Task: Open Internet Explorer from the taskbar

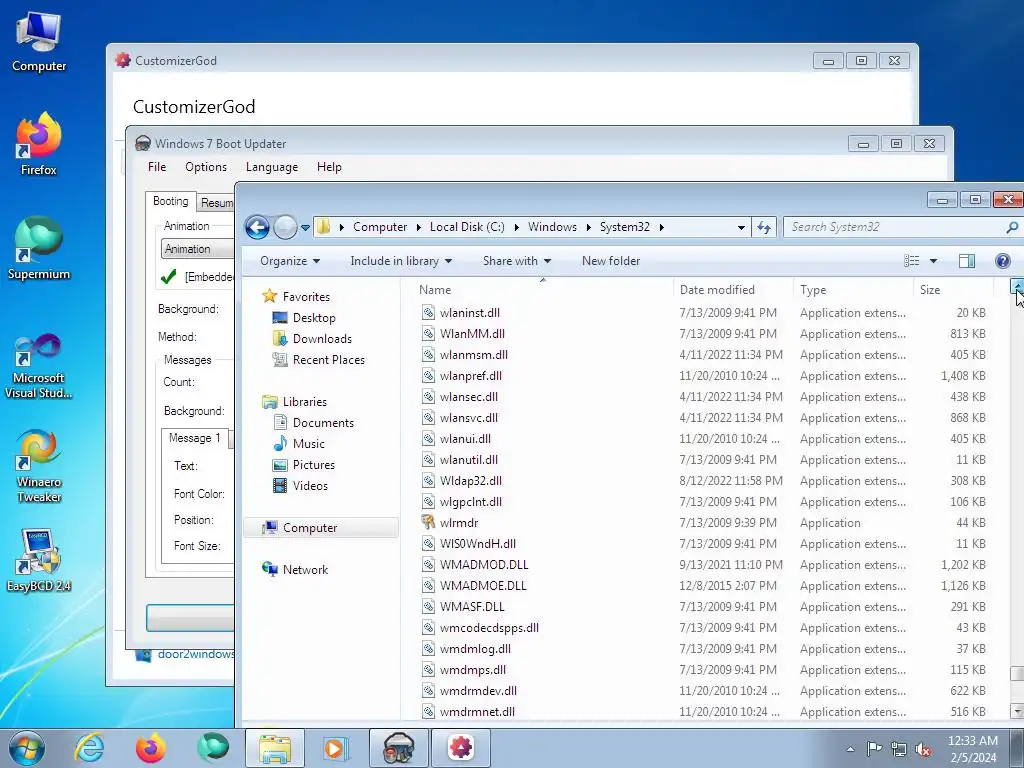Action: click(x=89, y=748)
